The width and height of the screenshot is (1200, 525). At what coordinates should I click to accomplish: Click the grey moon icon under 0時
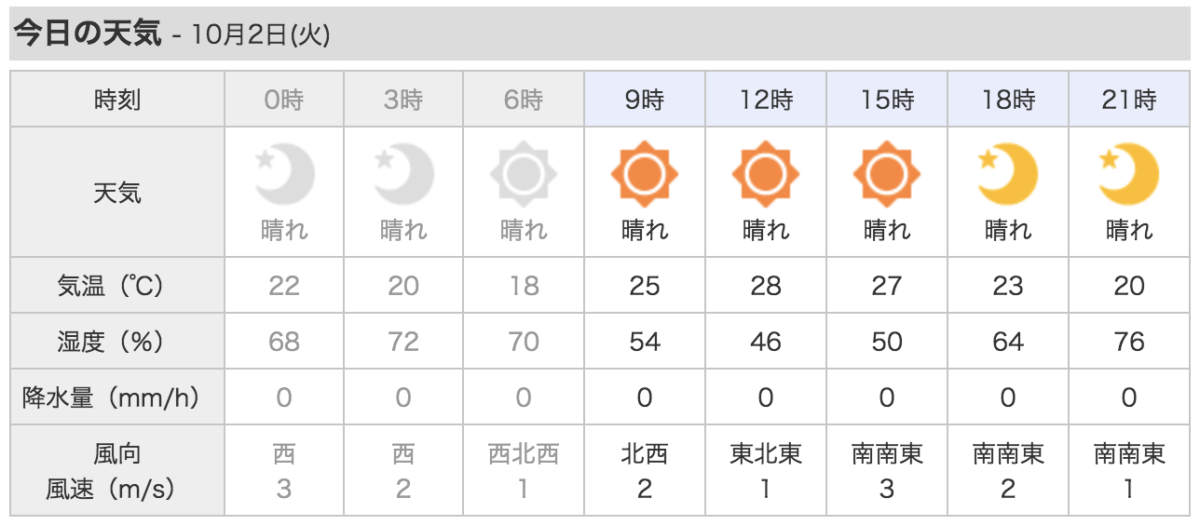coord(286,175)
